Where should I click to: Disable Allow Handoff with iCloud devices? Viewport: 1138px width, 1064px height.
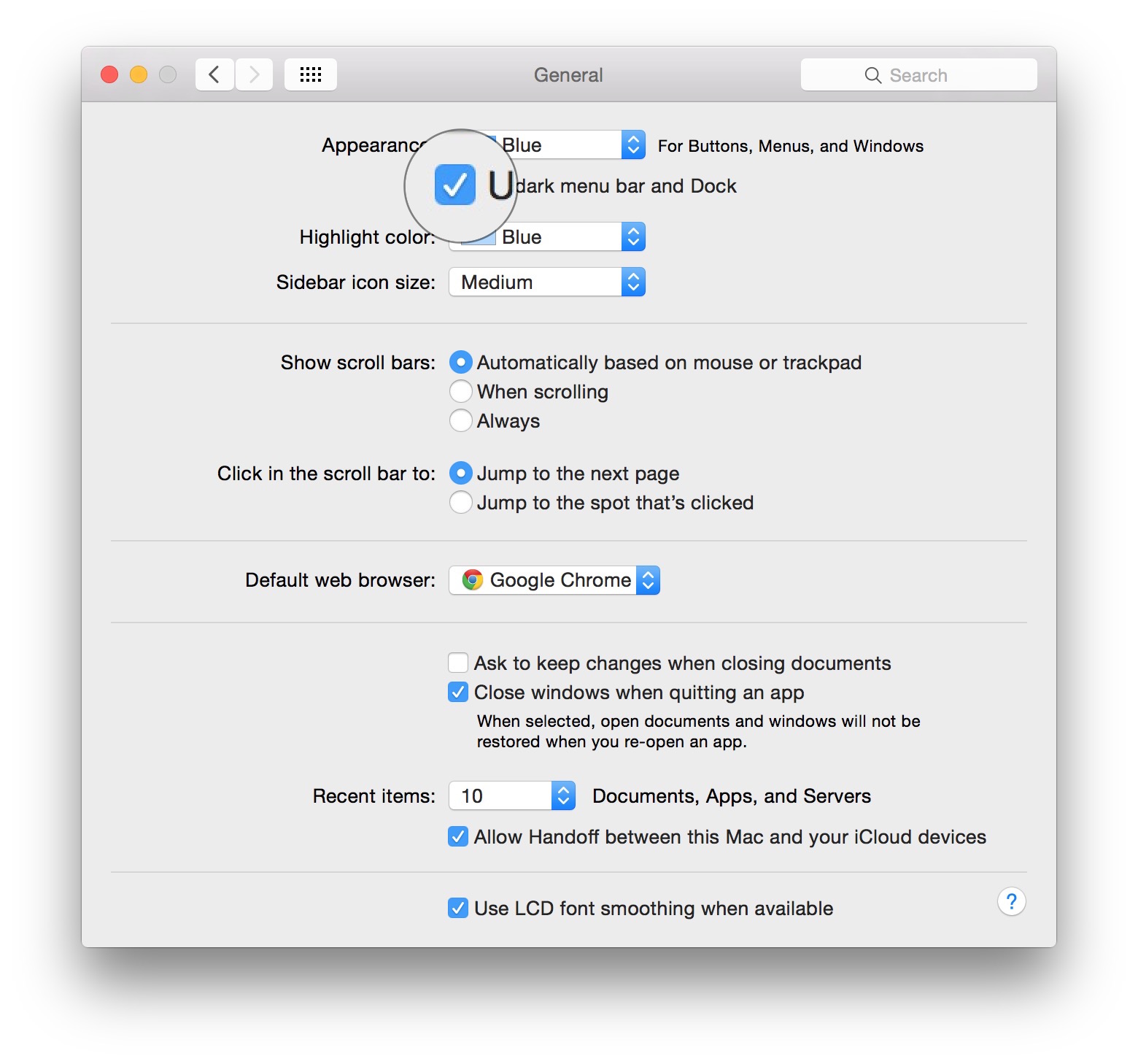(458, 836)
